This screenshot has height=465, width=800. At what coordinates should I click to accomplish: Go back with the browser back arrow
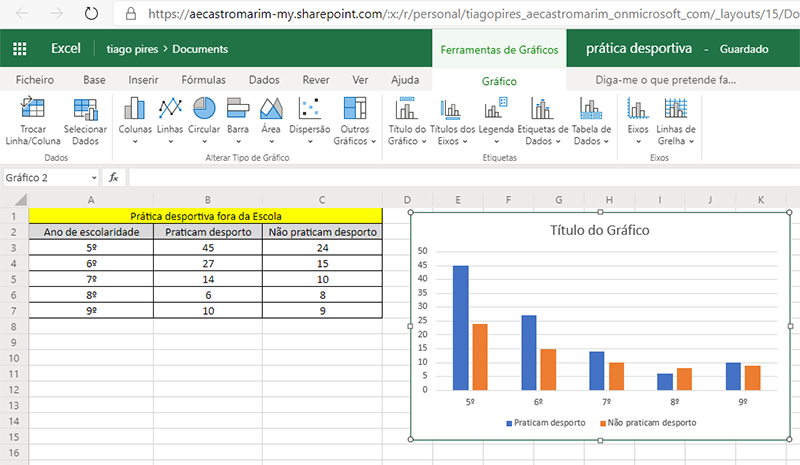coord(22,13)
